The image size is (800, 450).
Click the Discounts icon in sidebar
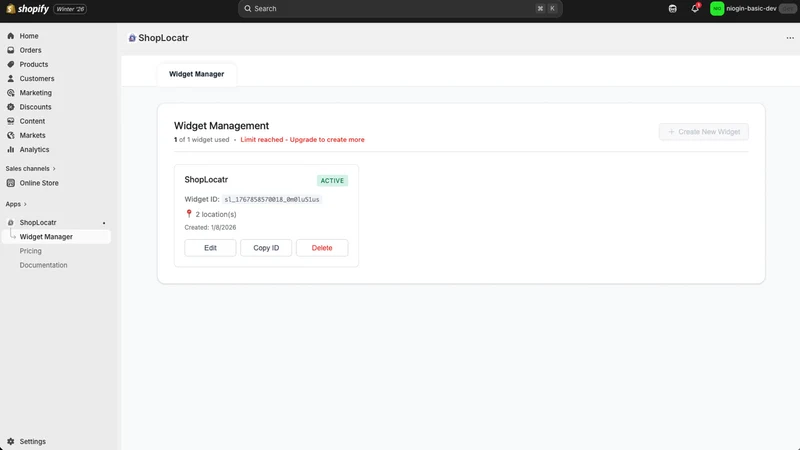pyautogui.click(x=11, y=107)
